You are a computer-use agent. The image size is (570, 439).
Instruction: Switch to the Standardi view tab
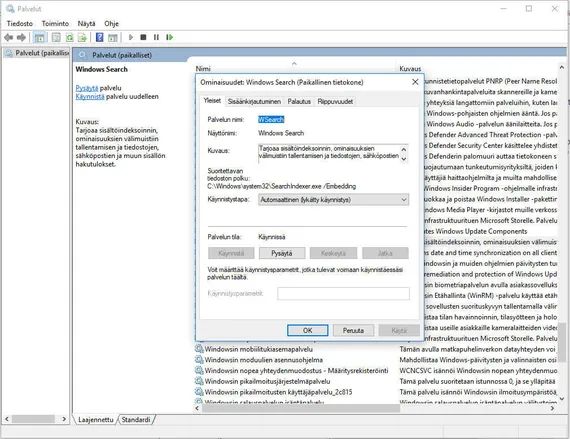(136, 420)
